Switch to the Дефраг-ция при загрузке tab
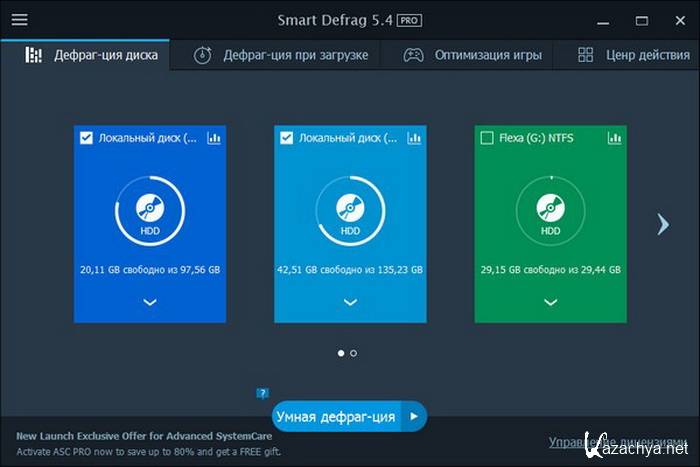This screenshot has height=467, width=700. (282, 56)
